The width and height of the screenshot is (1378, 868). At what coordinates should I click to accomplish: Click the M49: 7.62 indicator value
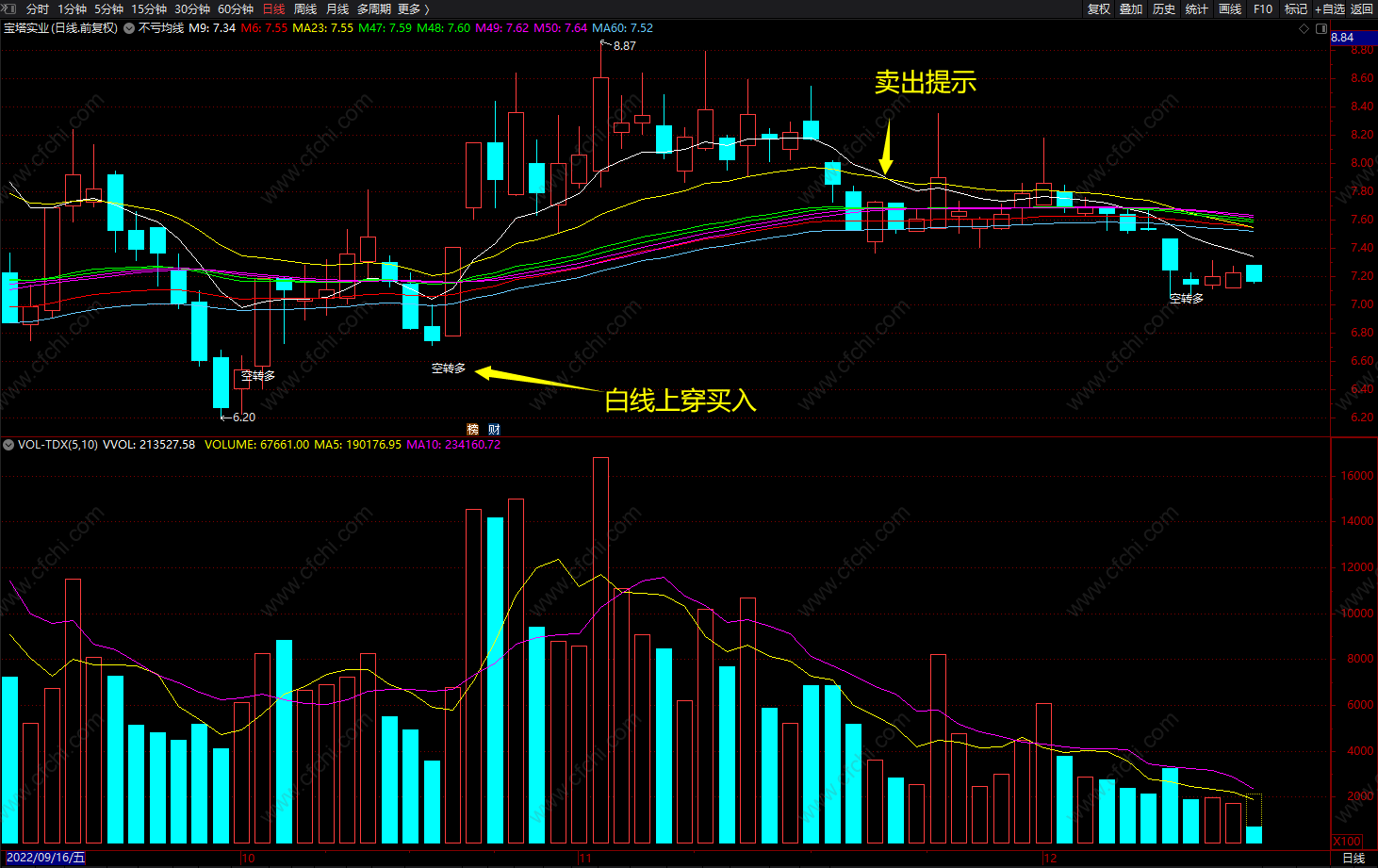(501, 28)
